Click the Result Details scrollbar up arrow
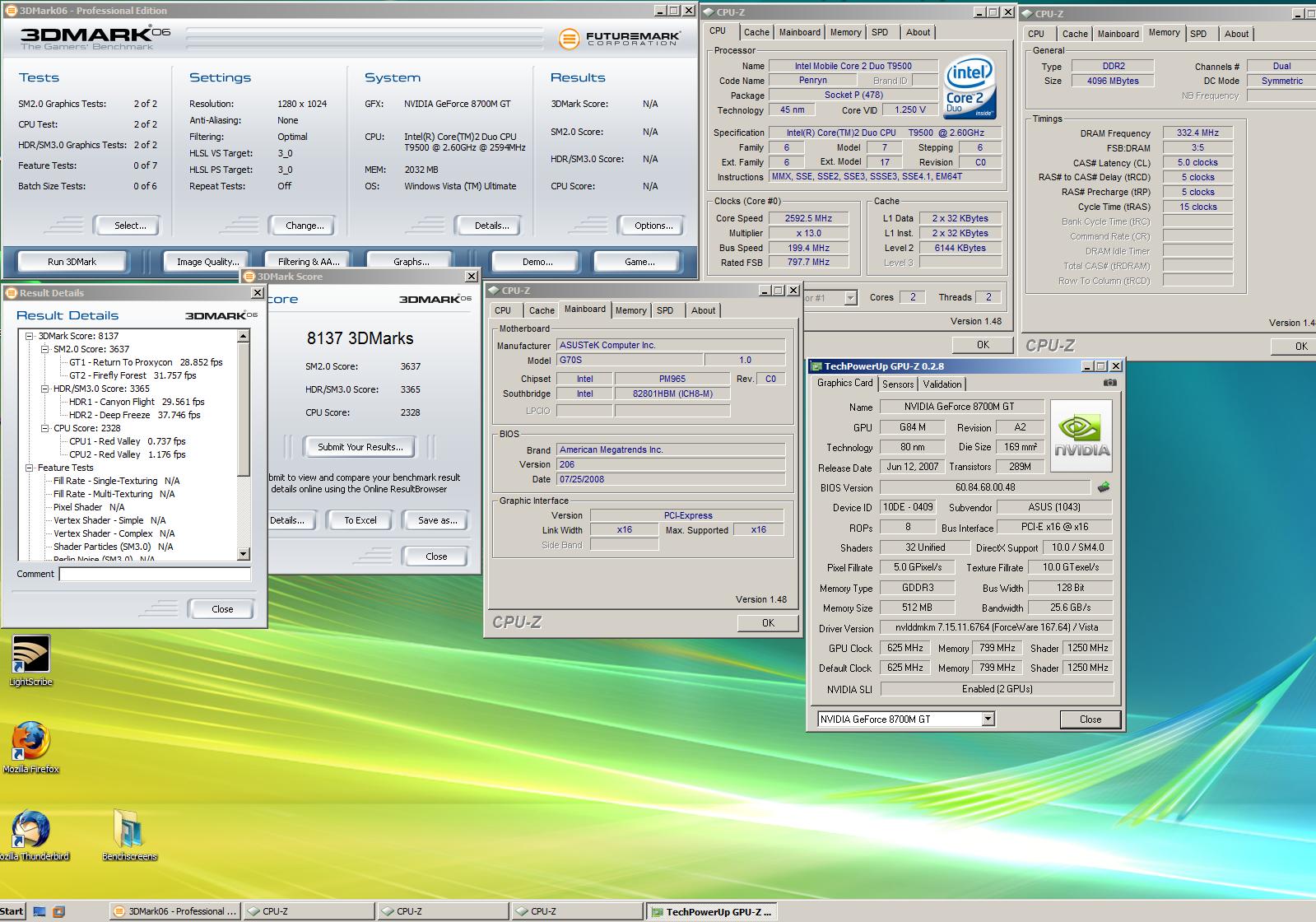Screen dimensions: 1316x922 [244, 336]
